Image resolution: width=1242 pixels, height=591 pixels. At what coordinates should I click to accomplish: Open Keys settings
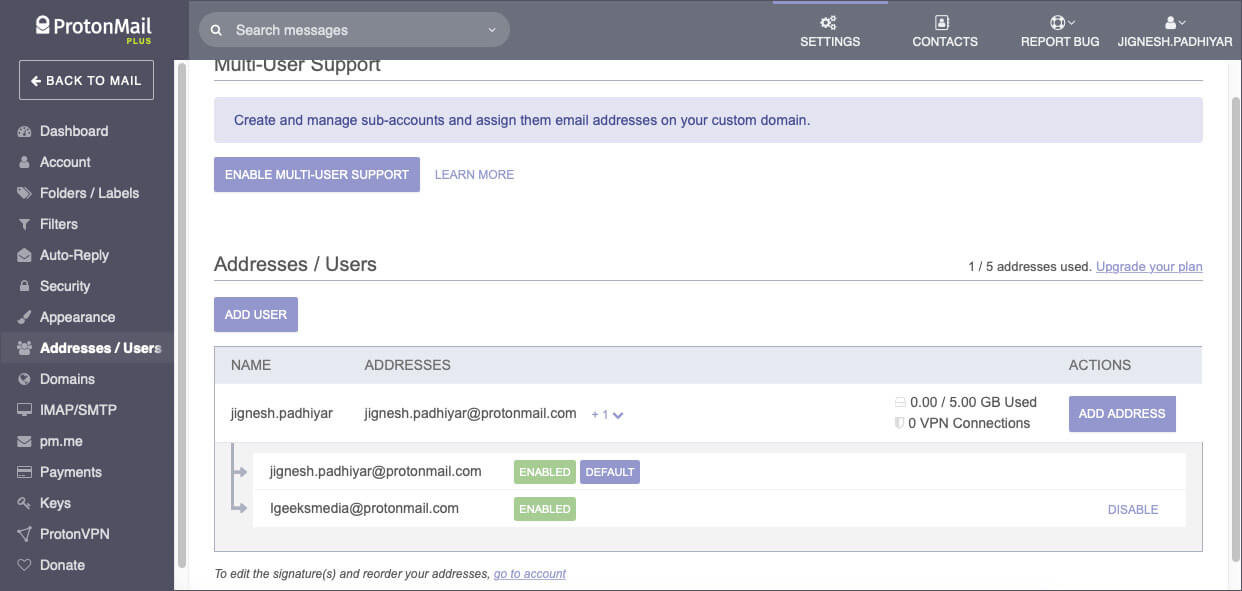pos(55,503)
